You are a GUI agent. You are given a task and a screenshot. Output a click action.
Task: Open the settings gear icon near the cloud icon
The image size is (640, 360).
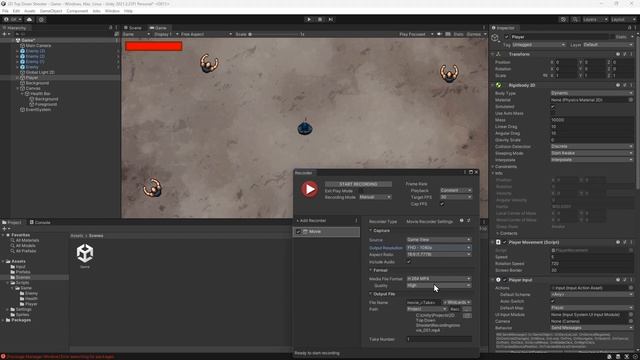click(x=41, y=19)
